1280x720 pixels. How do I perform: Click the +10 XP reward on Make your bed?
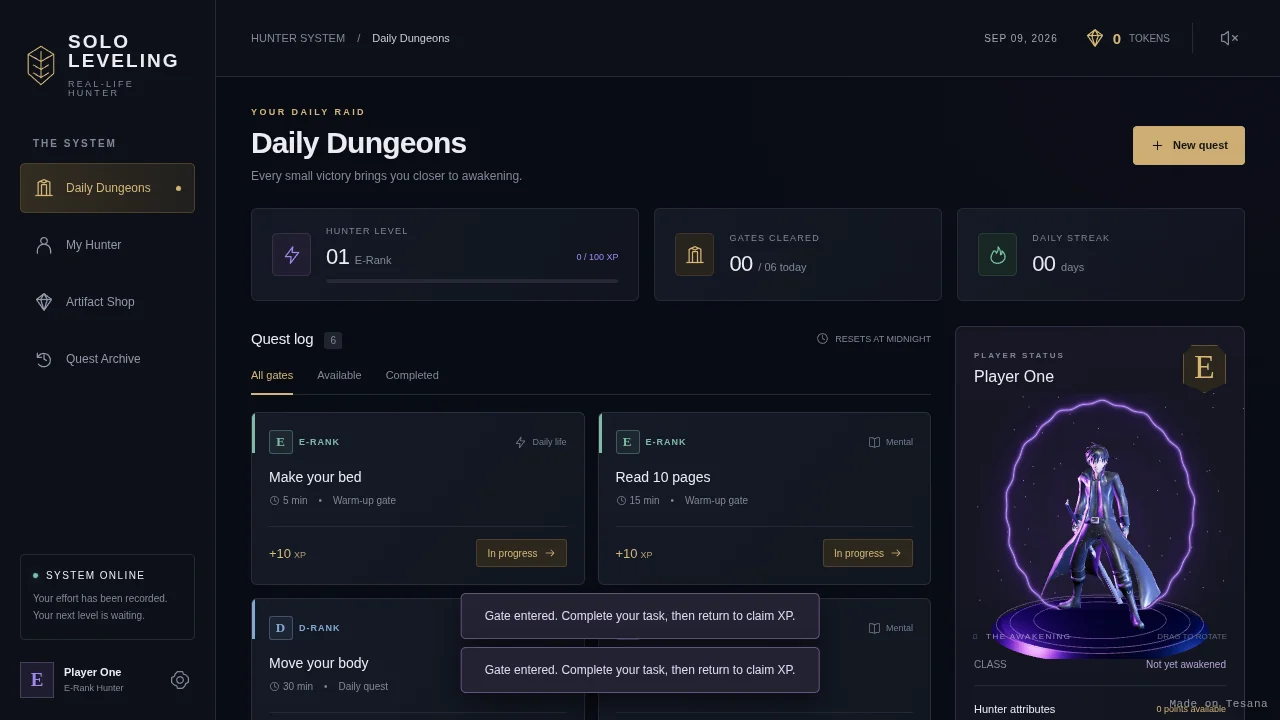pos(287,554)
